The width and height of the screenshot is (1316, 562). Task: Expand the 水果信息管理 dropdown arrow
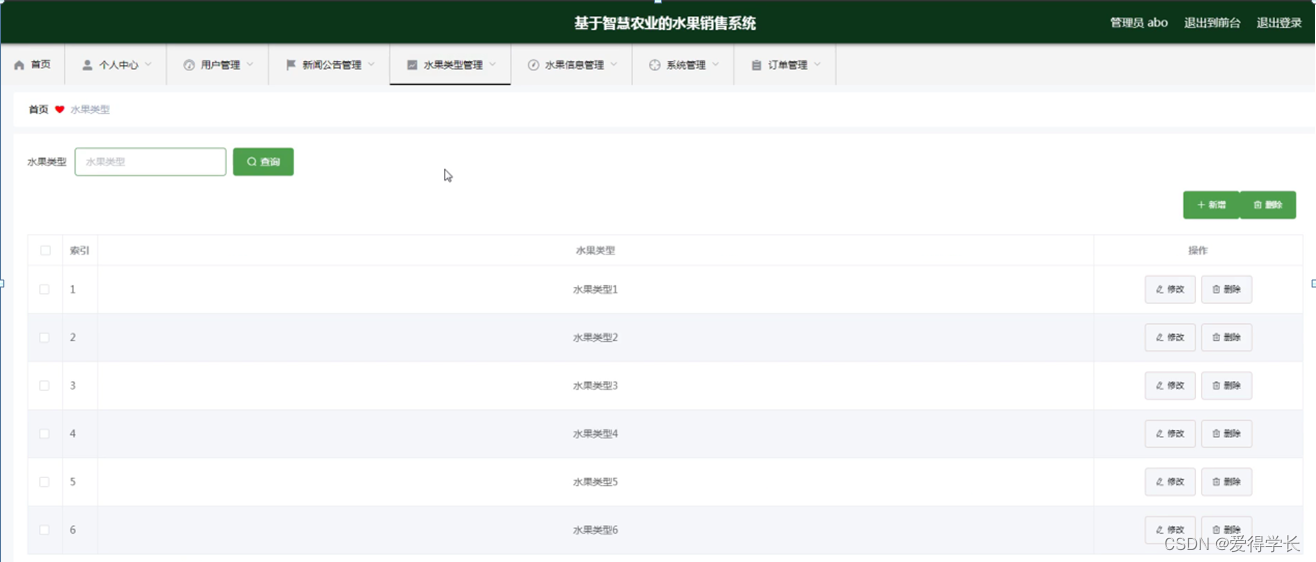614,65
